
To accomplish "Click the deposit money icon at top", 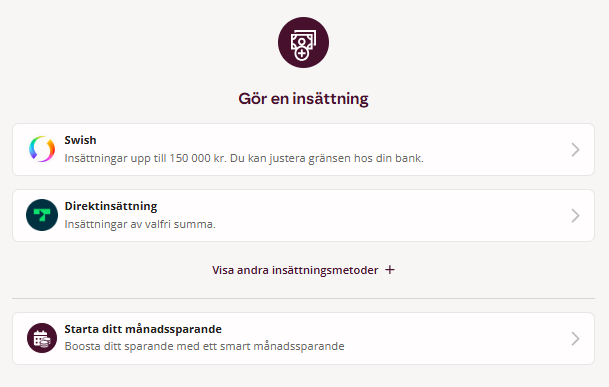I will pos(303,42).
